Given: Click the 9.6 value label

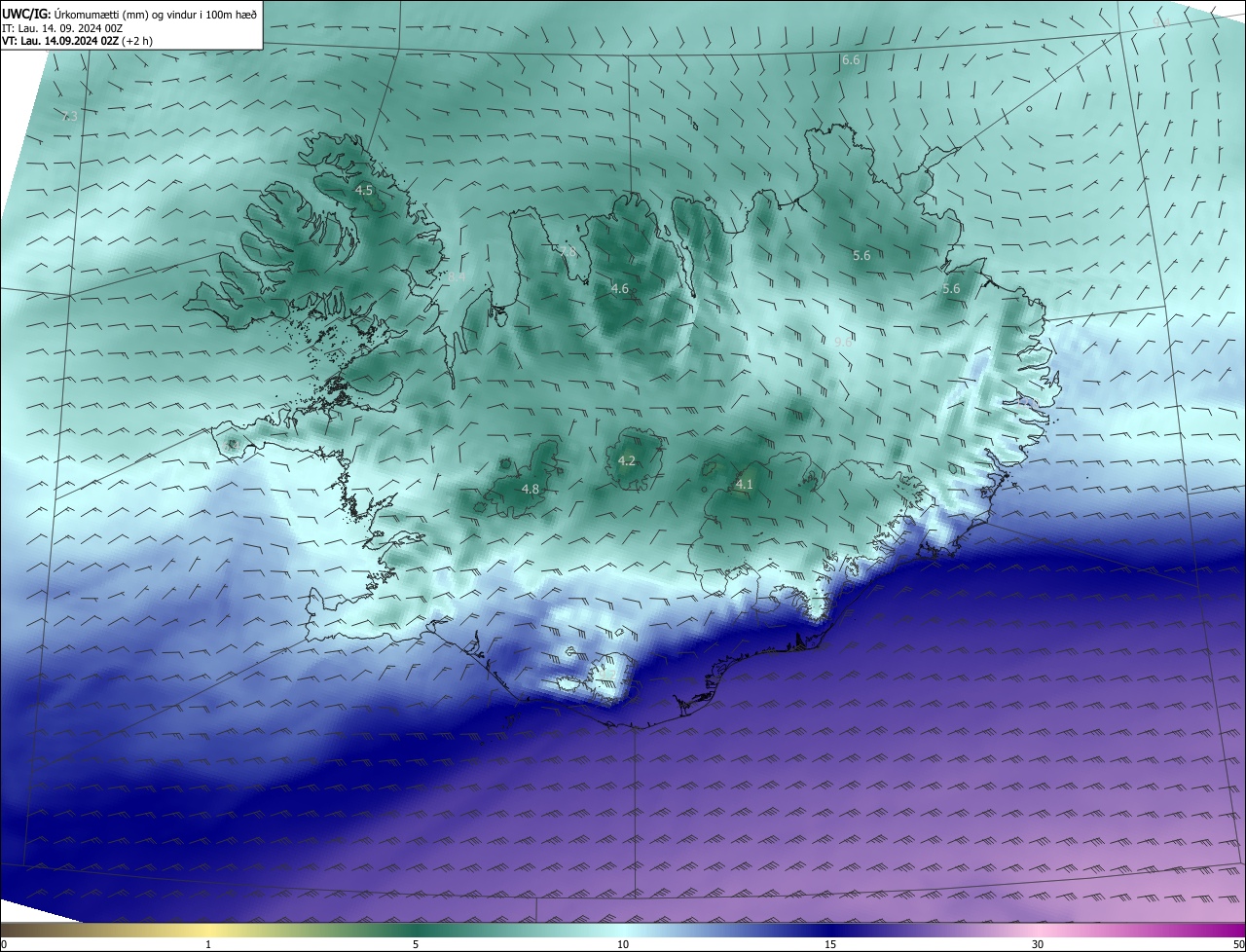Looking at the screenshot, I should pyautogui.click(x=843, y=342).
